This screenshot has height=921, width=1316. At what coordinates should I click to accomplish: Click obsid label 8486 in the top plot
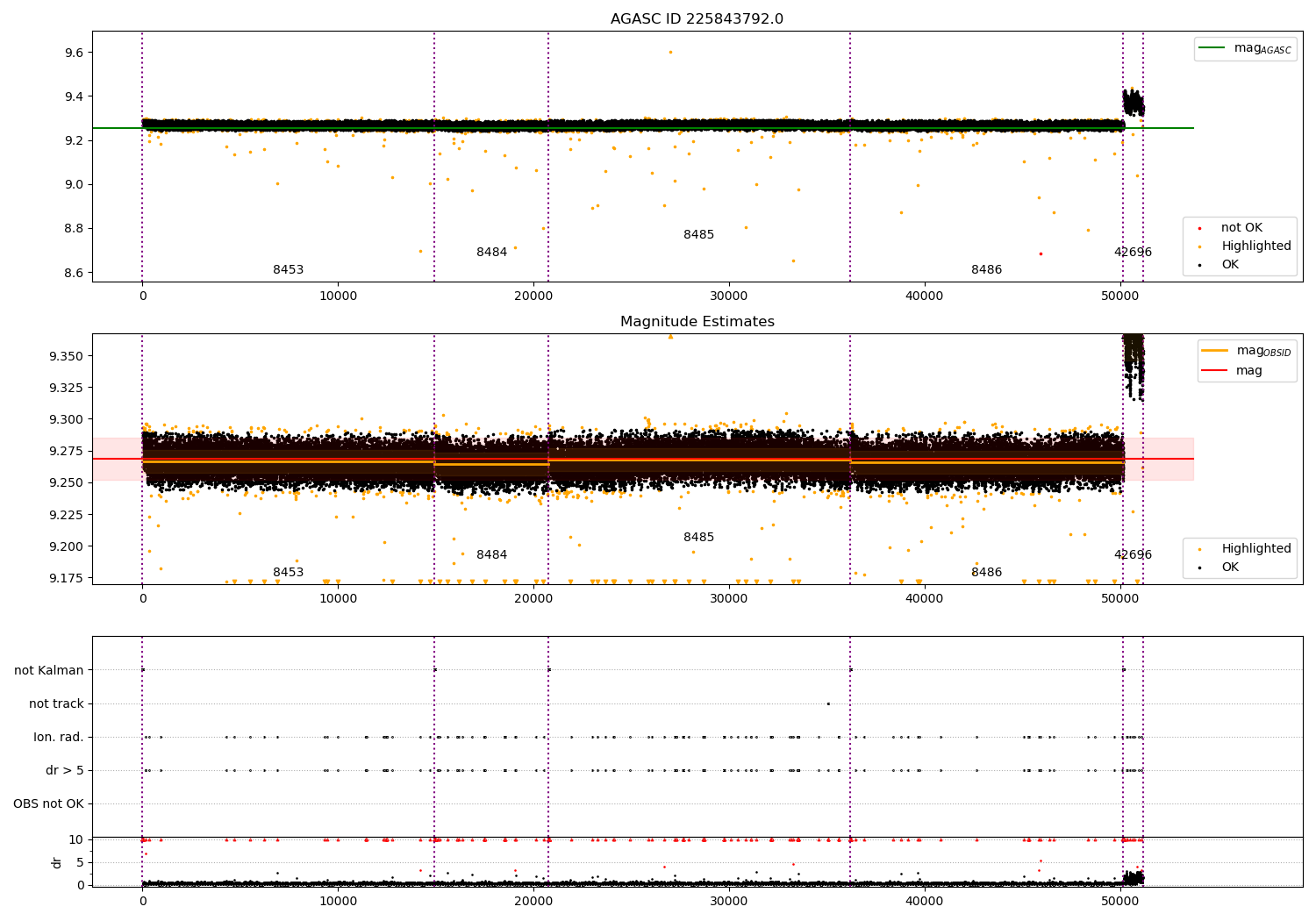tap(986, 270)
